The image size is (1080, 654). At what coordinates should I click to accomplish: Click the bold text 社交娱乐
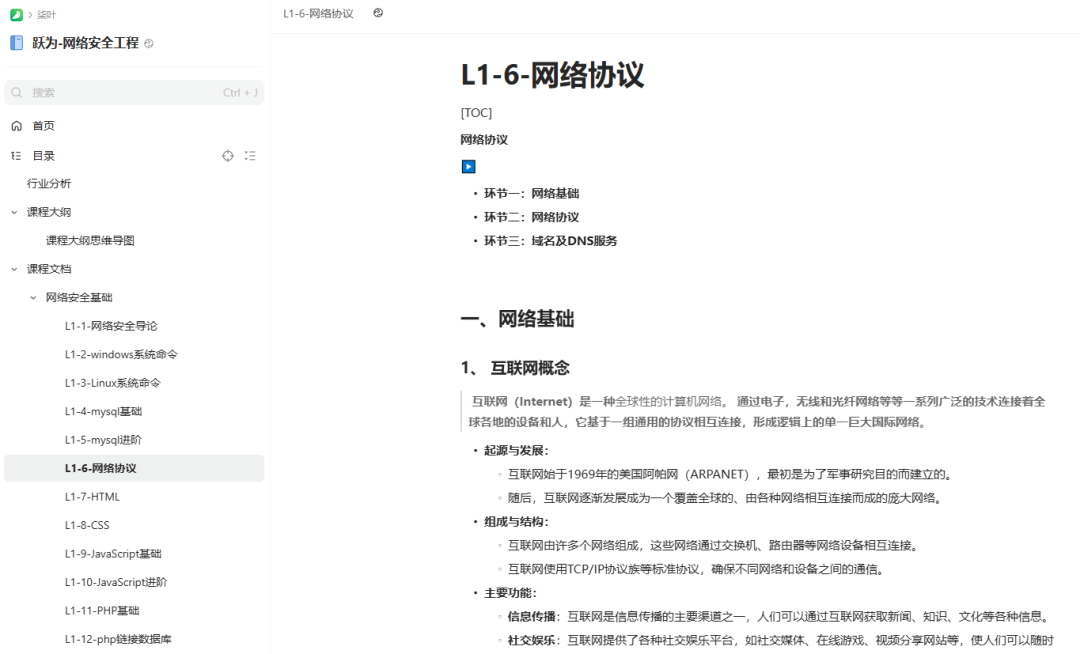pos(531,640)
